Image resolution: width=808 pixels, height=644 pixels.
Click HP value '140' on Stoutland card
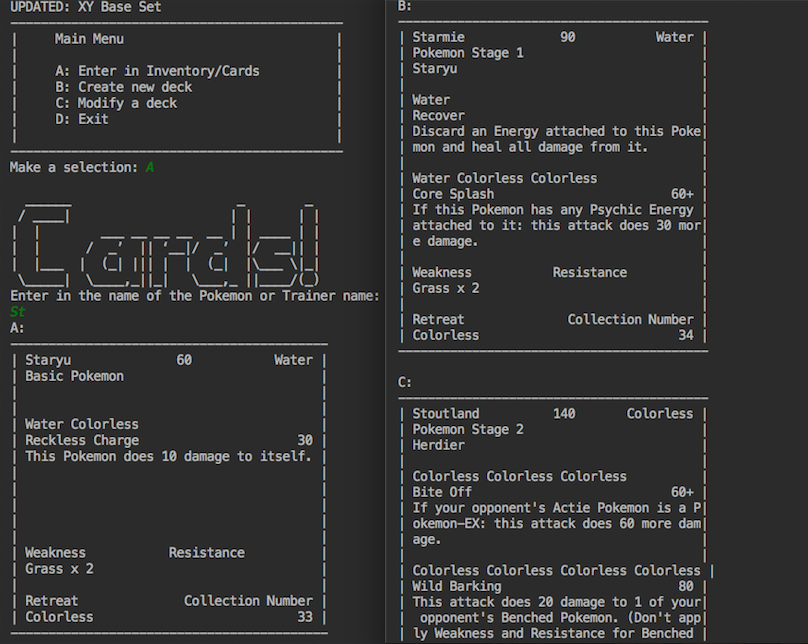pos(564,414)
